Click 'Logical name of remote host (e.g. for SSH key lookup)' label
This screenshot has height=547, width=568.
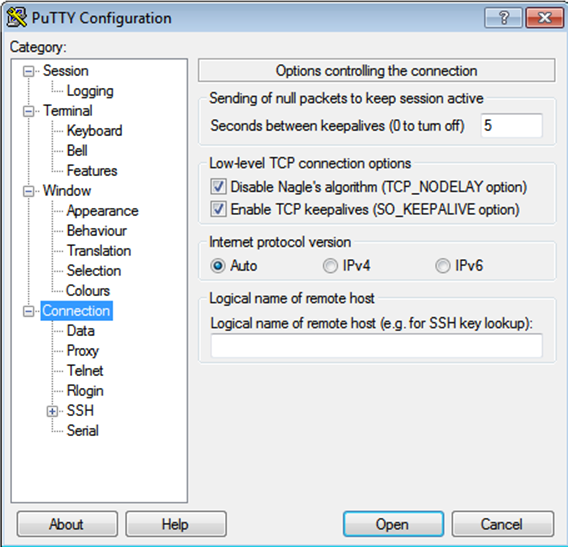pyautogui.click(x=372, y=323)
